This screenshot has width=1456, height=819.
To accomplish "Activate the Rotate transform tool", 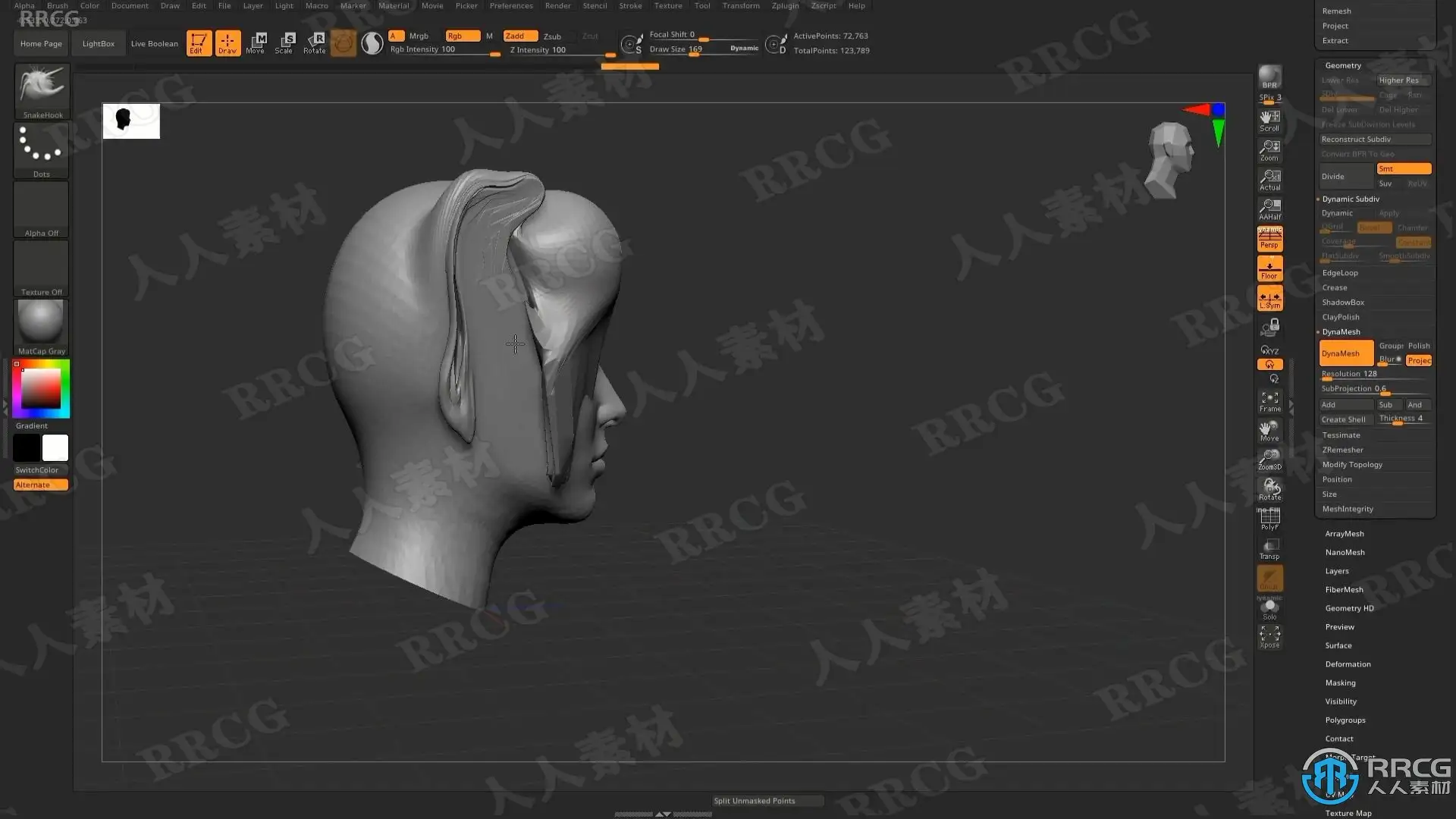I will [x=314, y=43].
